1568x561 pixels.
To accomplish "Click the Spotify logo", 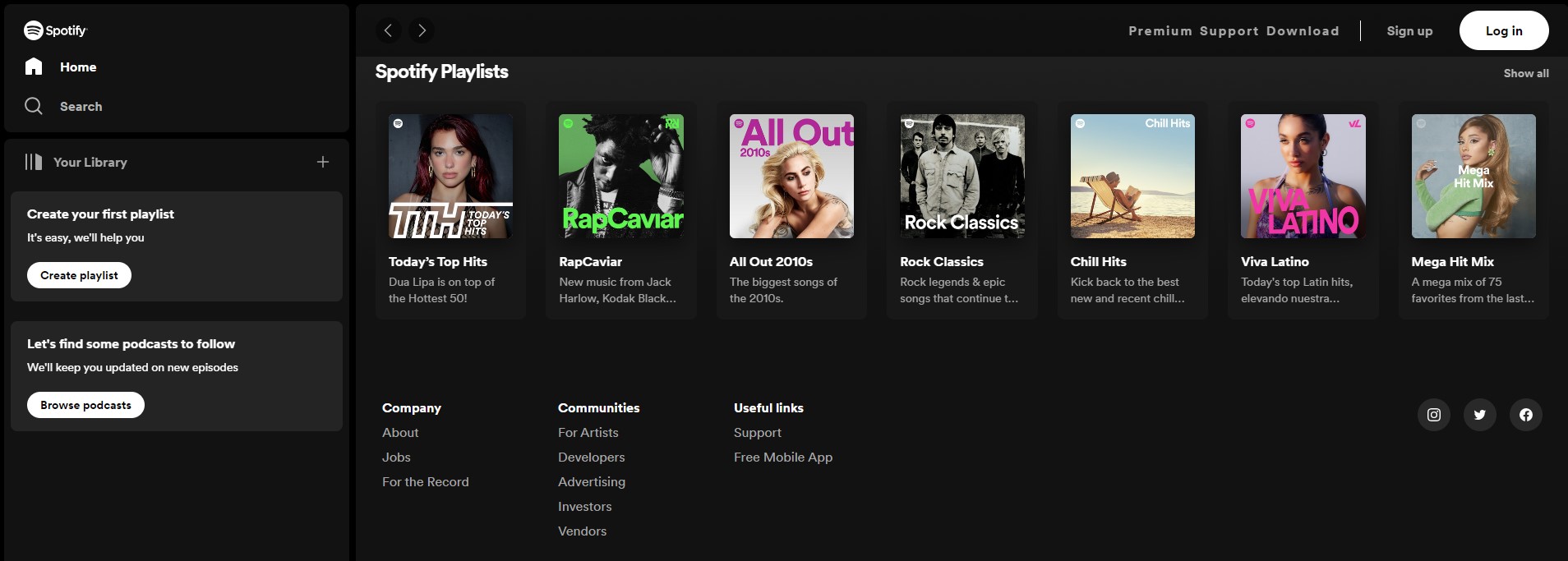I will pyautogui.click(x=55, y=30).
